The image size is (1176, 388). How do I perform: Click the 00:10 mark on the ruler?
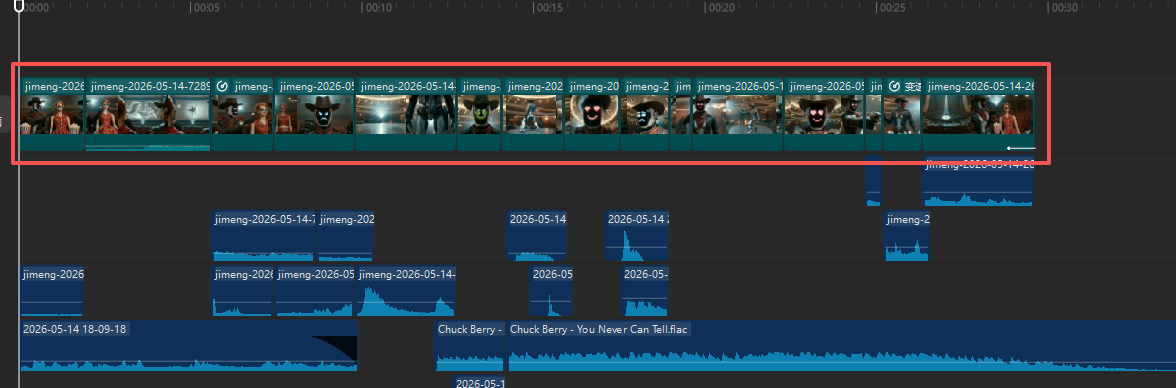pos(377,8)
